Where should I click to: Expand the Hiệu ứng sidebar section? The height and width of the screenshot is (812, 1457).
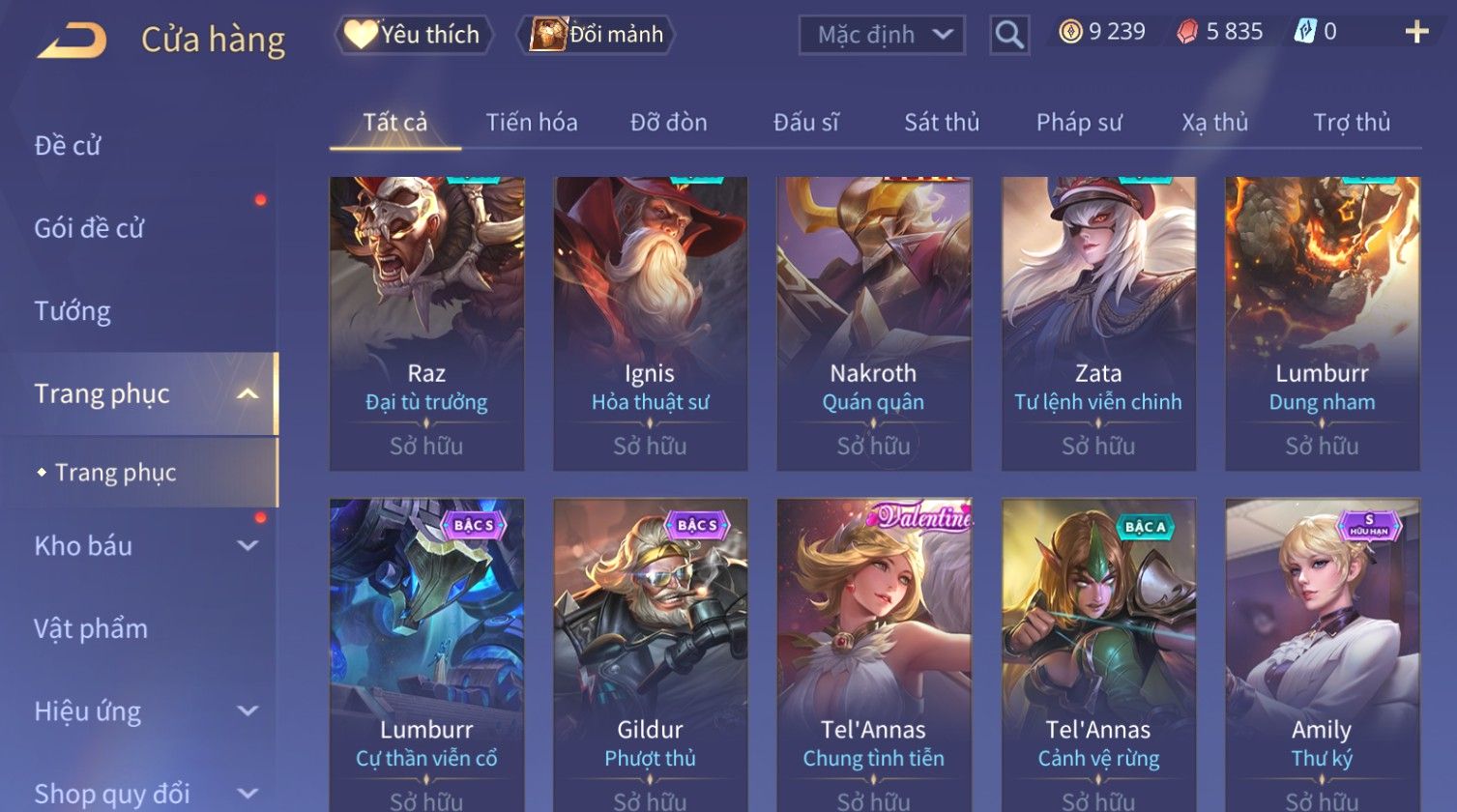[x=248, y=711]
